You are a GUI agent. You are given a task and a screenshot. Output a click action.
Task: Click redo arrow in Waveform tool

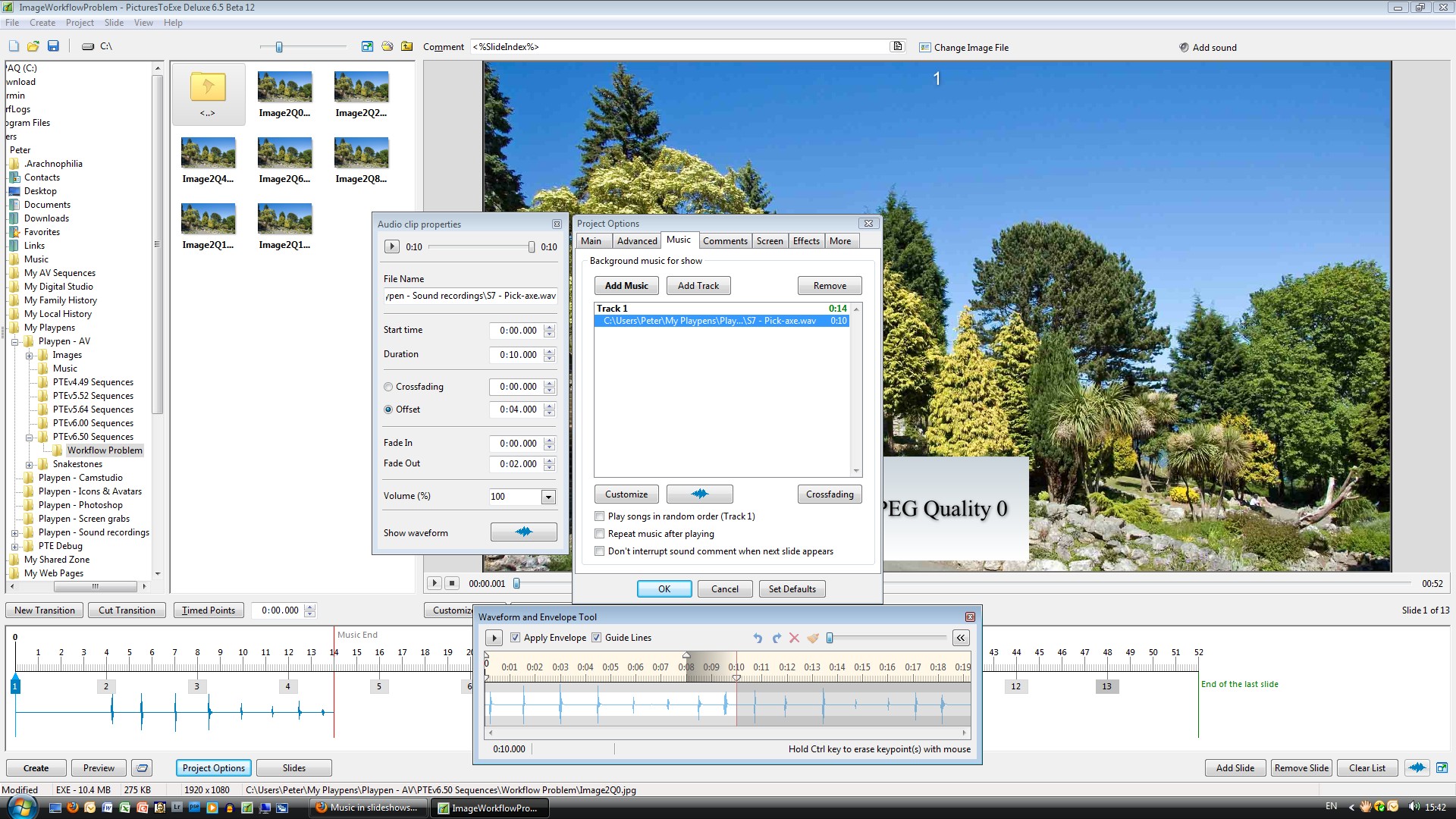point(776,638)
